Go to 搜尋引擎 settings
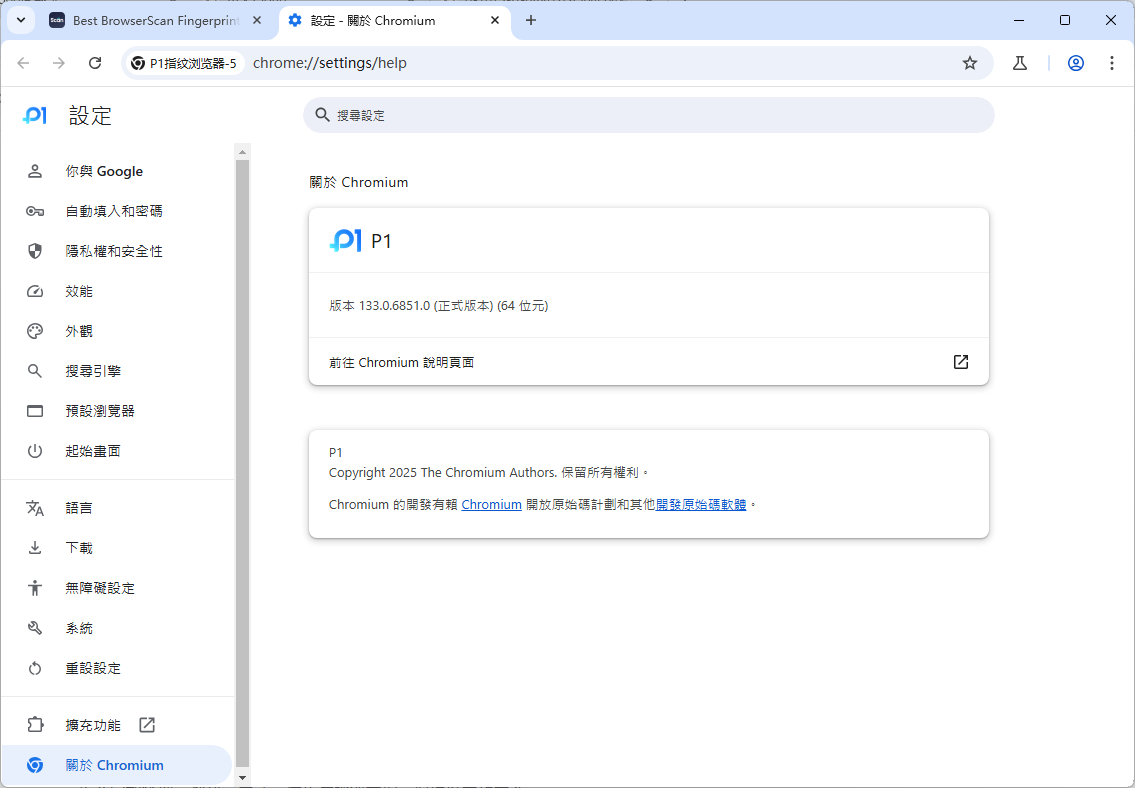Screen dimensions: 1135x788 click(x=93, y=371)
